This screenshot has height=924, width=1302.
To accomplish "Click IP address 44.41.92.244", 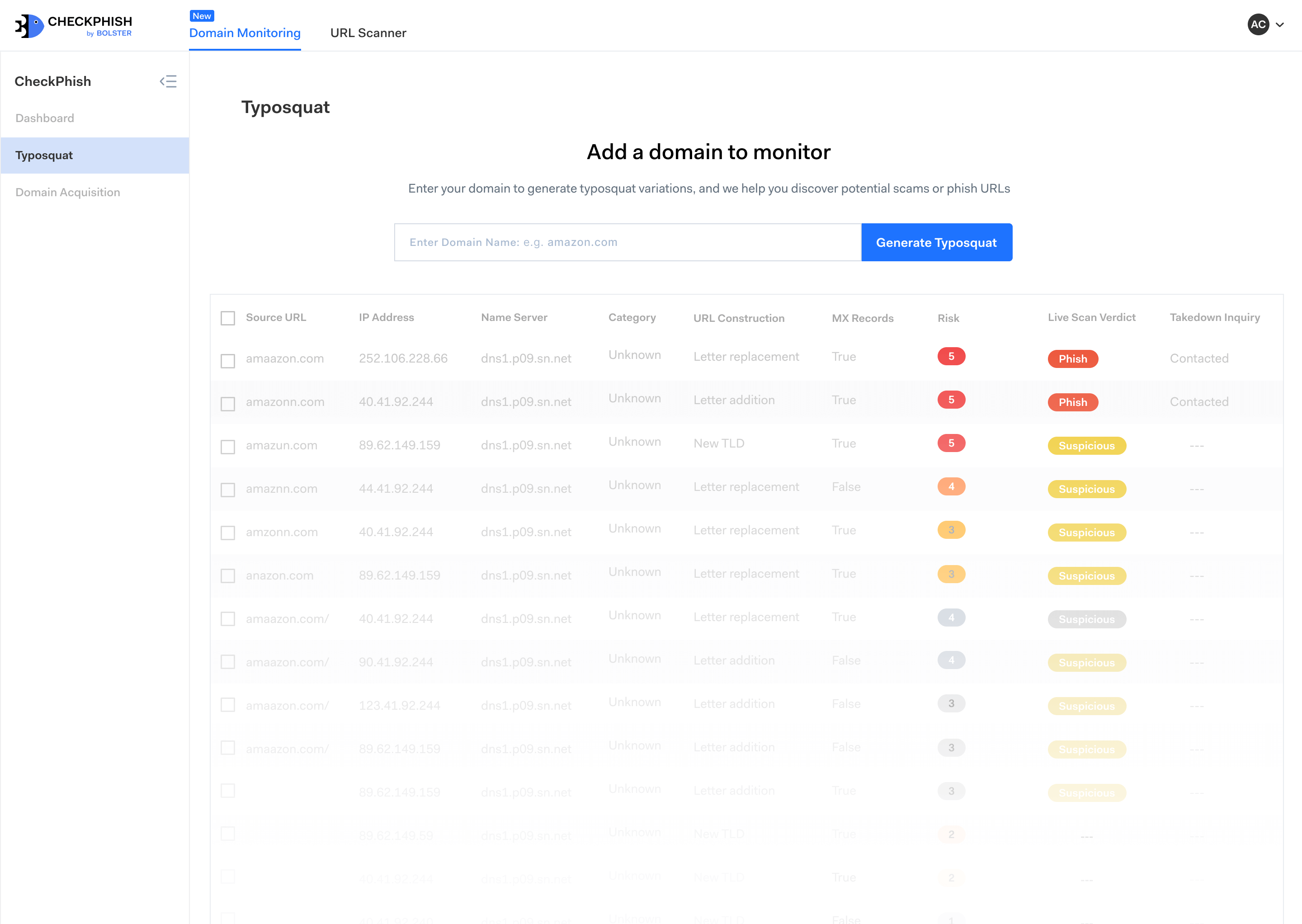I will (x=396, y=488).
